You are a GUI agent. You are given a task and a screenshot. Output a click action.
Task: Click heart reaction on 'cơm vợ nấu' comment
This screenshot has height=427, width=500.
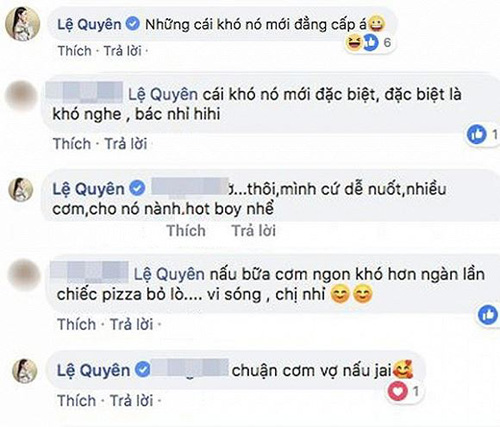[398, 391]
